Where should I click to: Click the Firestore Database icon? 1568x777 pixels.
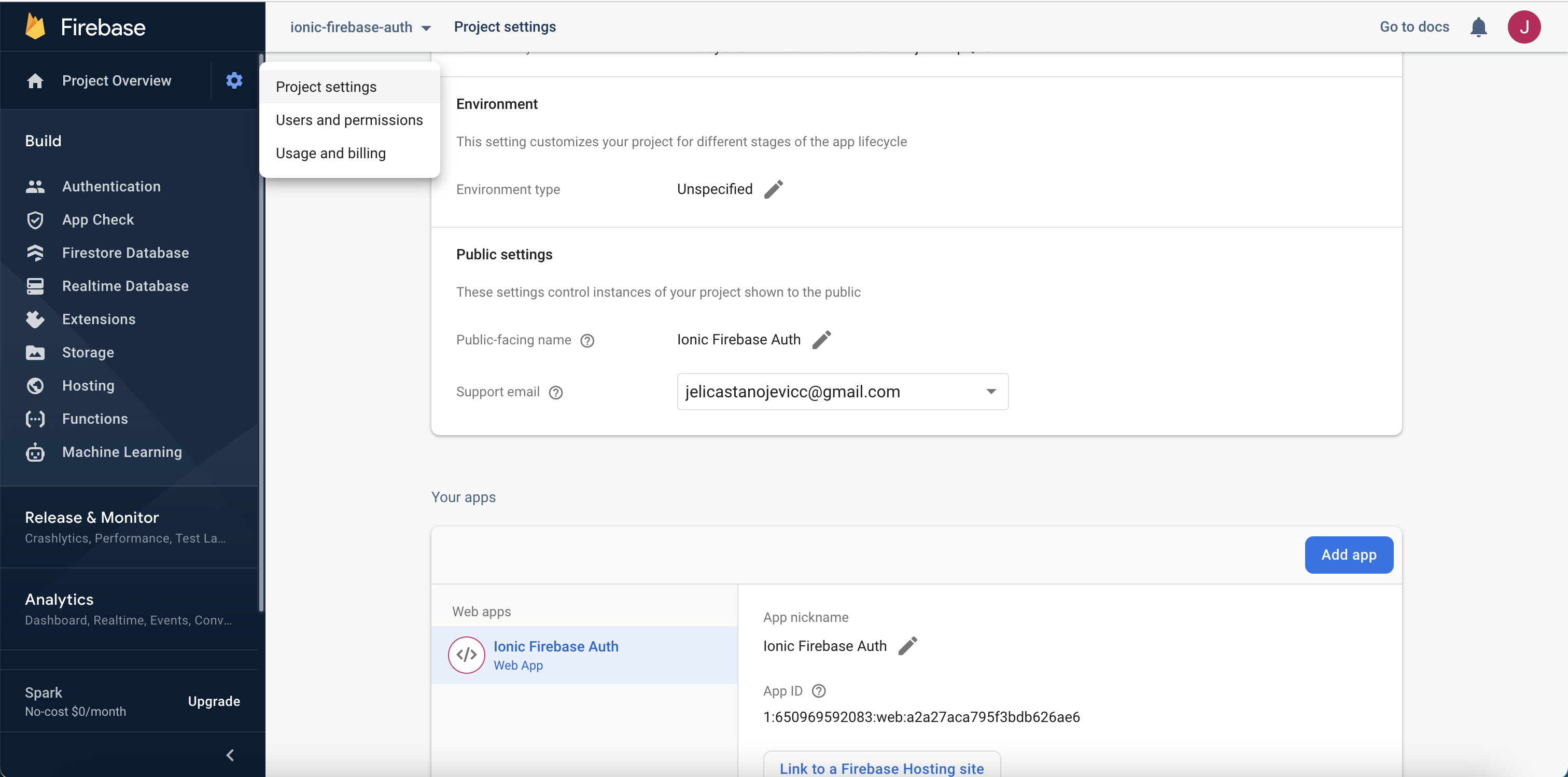pyautogui.click(x=35, y=253)
